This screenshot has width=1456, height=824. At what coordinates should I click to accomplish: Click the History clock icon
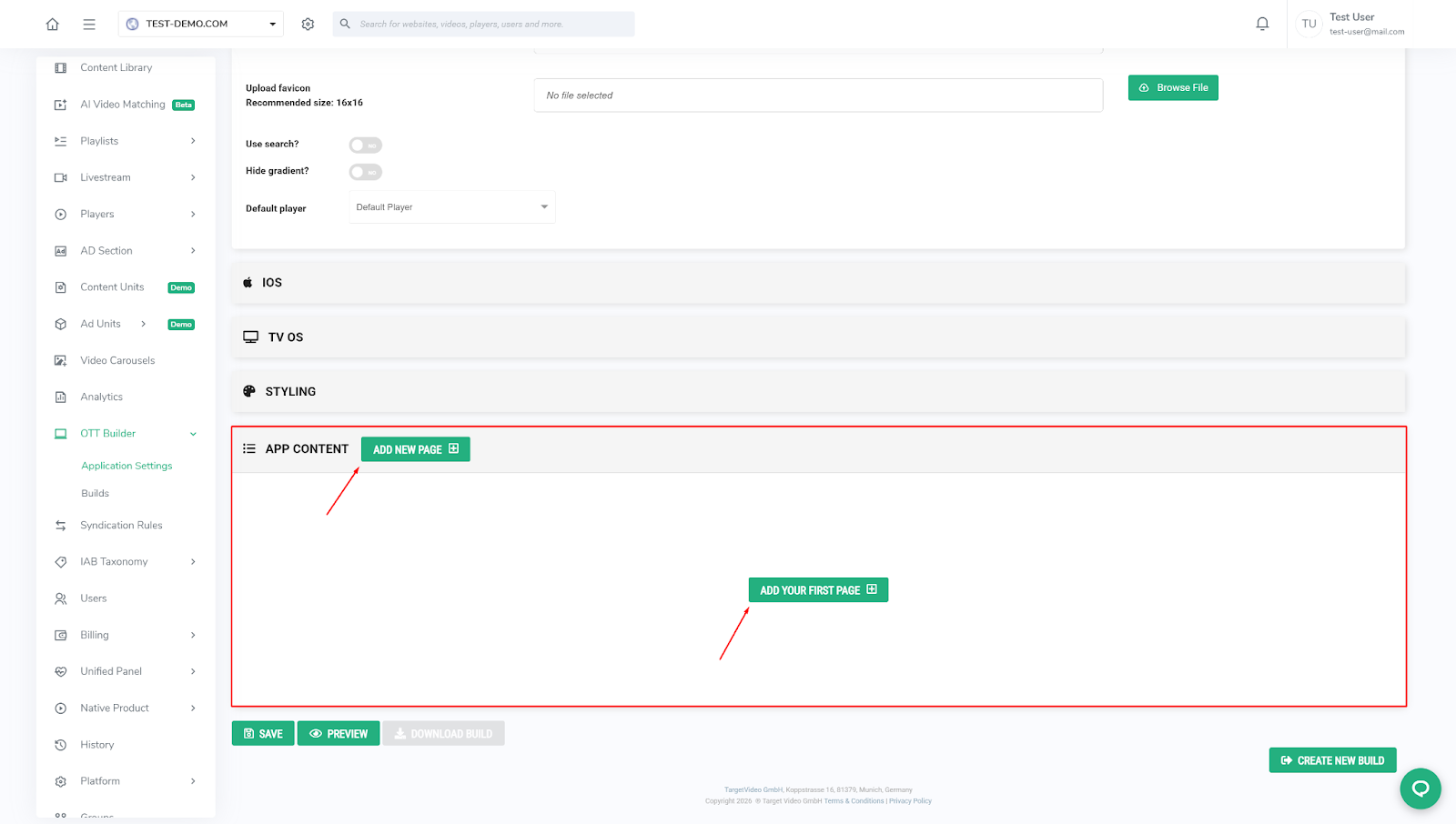pyautogui.click(x=61, y=745)
